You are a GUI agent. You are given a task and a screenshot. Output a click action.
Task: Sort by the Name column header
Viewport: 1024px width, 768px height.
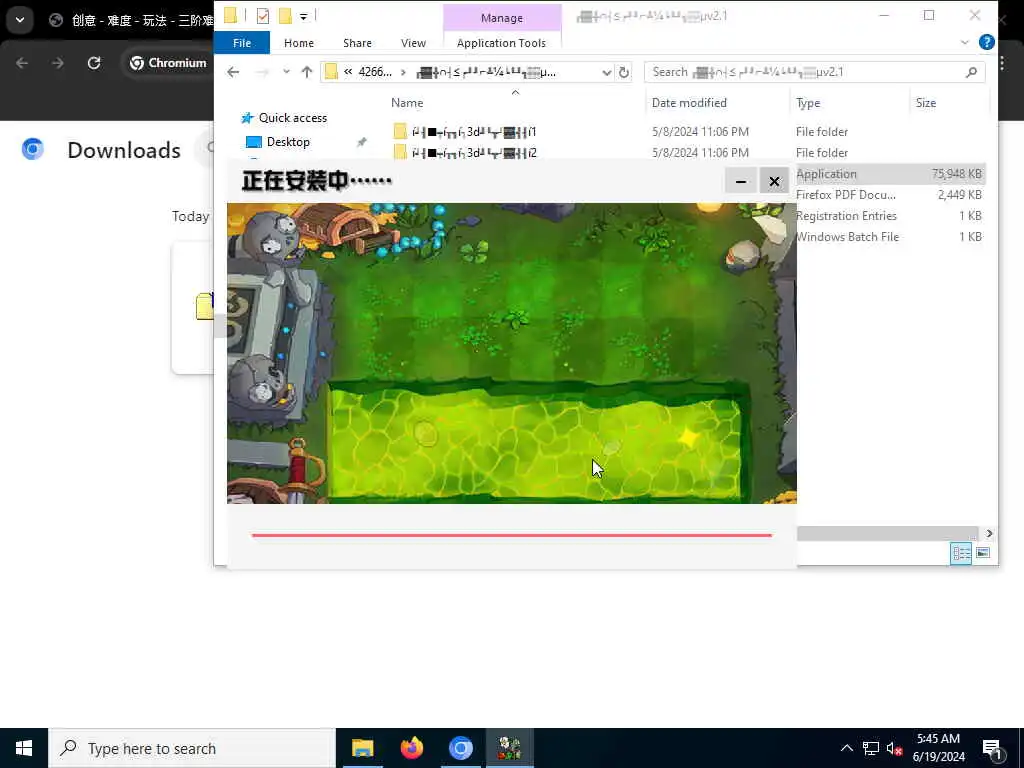(x=407, y=103)
